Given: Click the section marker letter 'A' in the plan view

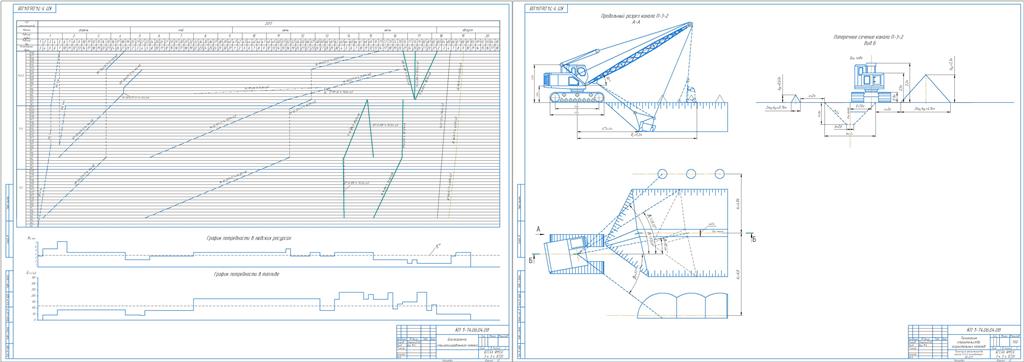Looking at the screenshot, I should (x=539, y=229).
